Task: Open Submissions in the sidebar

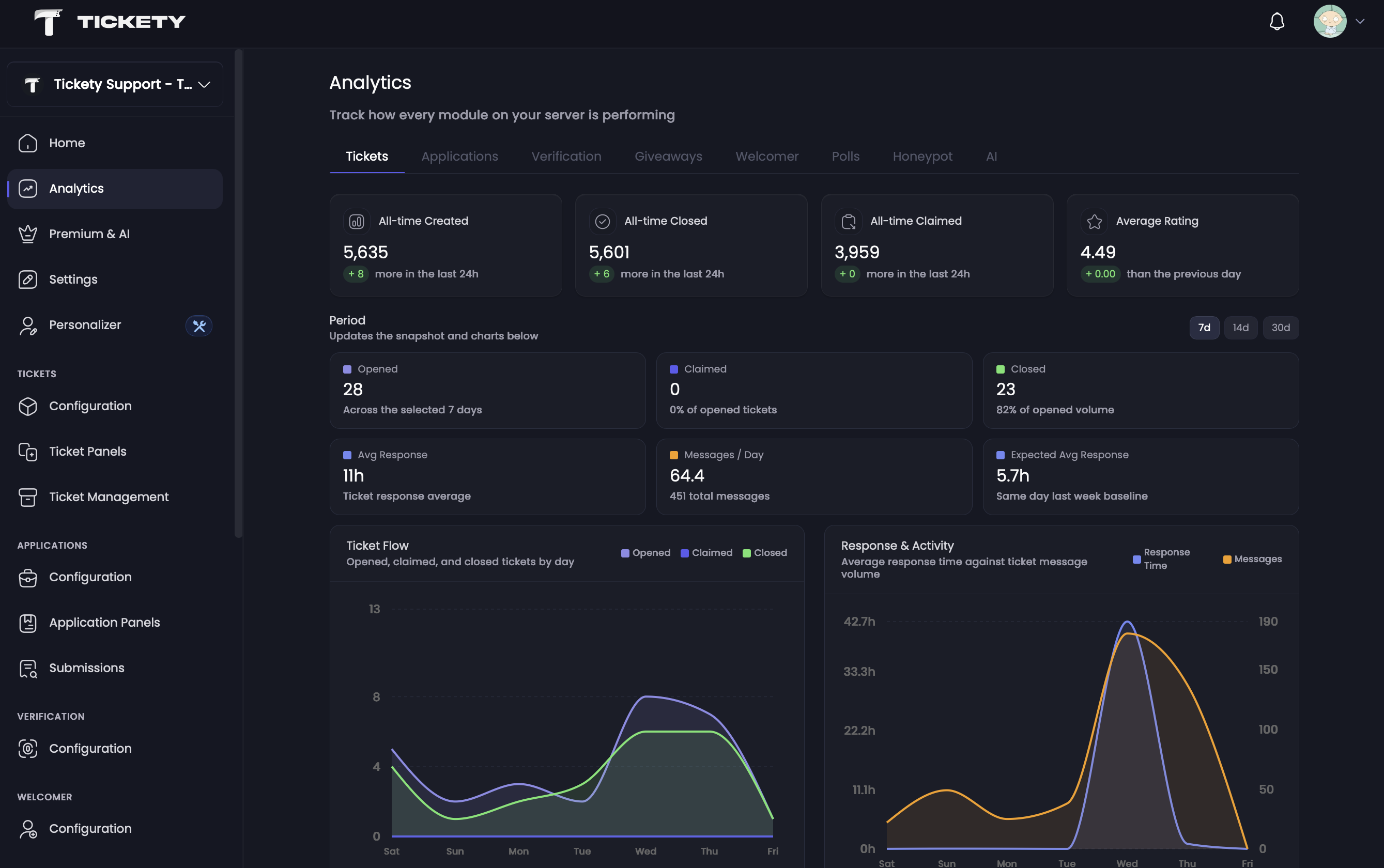Action: [x=115, y=668]
